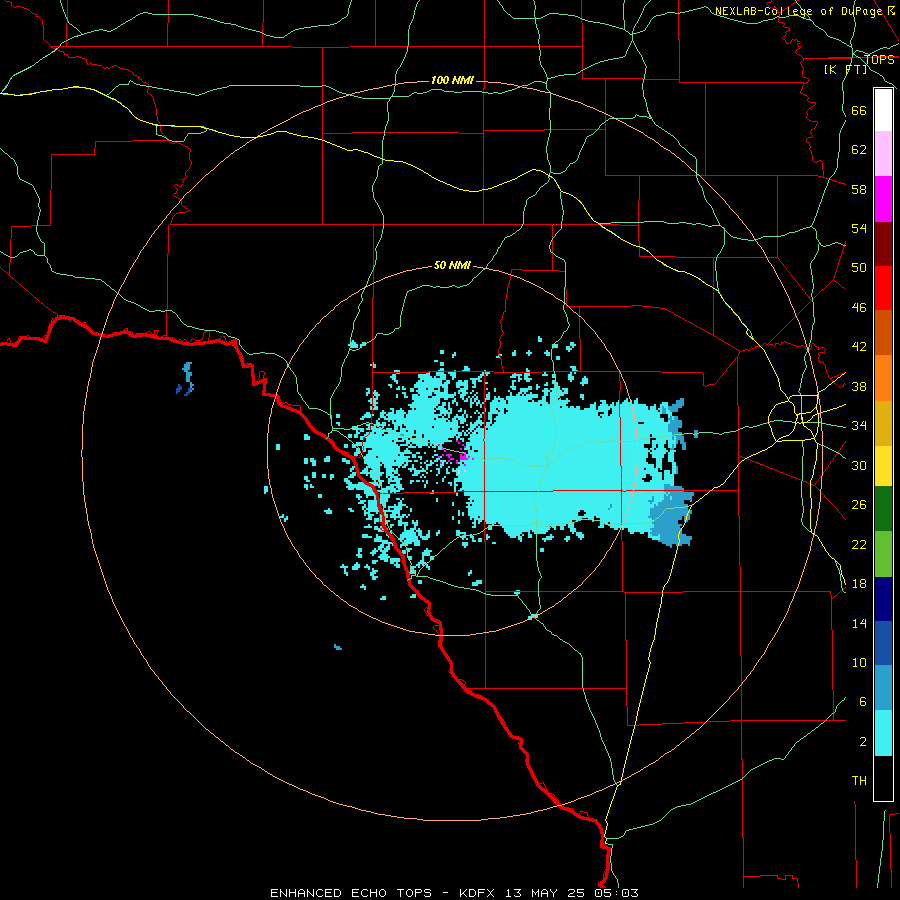Viewport: 900px width, 900px height.
Task: Pick the dark red legend color band
Action: click(x=883, y=243)
